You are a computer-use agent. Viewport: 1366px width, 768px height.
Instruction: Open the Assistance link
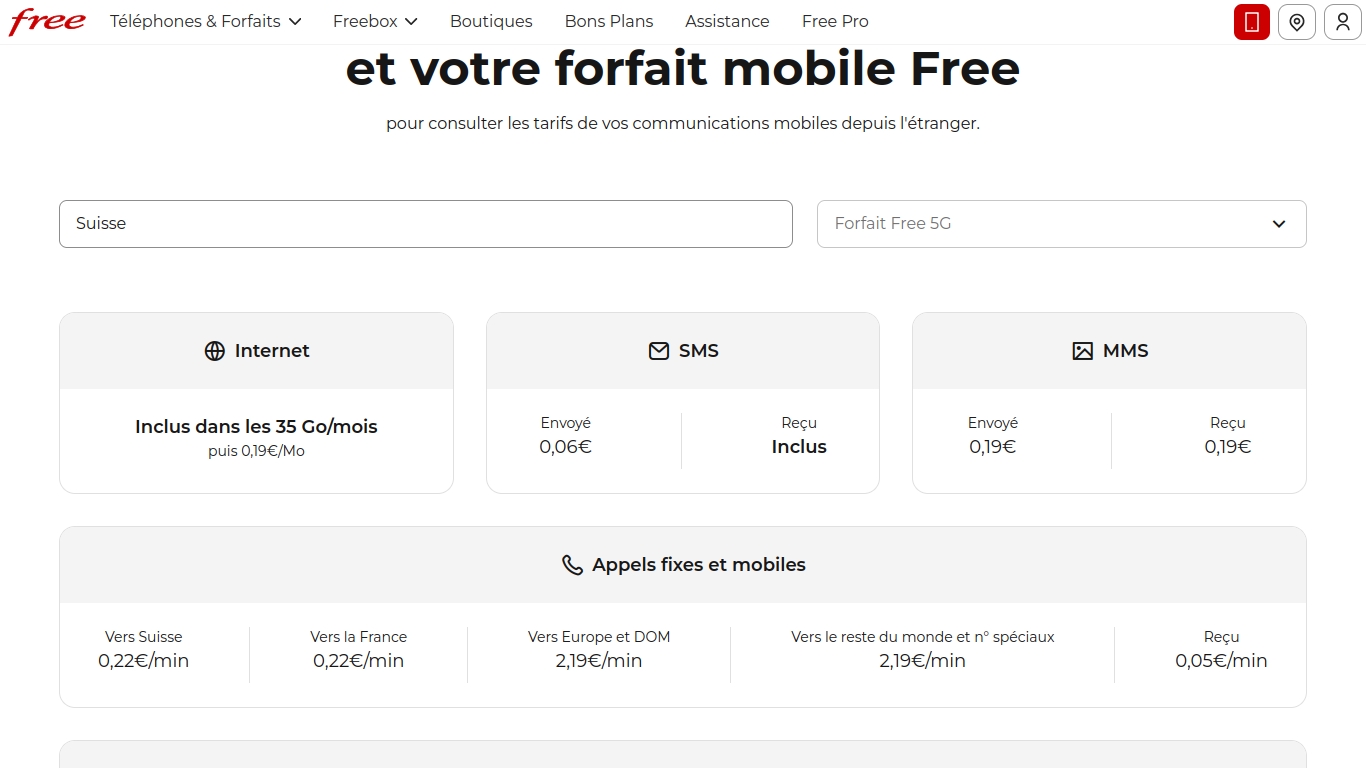[x=727, y=21]
